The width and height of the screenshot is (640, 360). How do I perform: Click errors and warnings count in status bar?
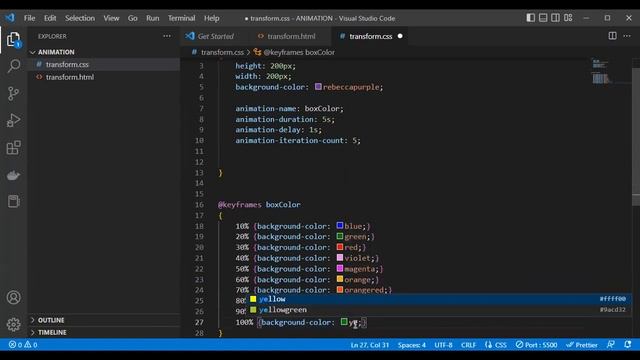pos(23,345)
